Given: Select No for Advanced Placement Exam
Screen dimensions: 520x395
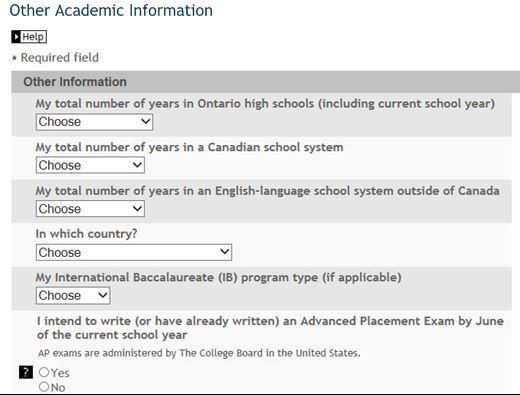Looking at the screenshot, I should point(44,387).
